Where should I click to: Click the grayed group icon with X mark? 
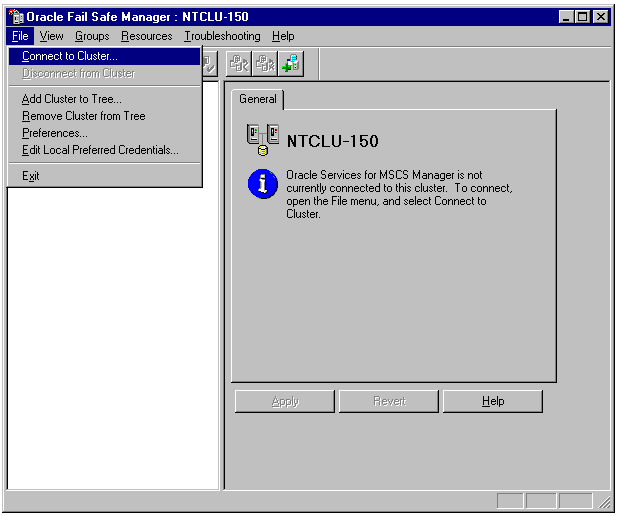coord(265,63)
